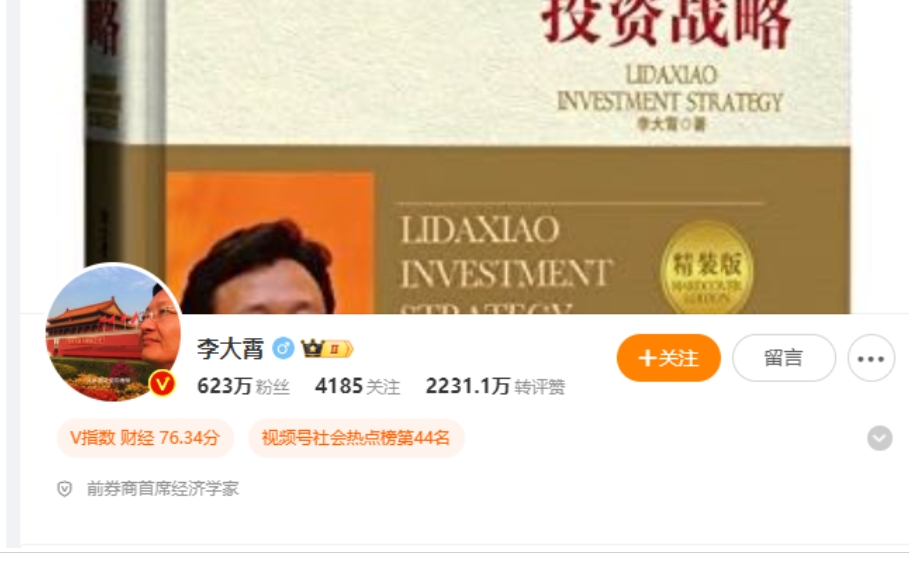Click the plus sign in follow button
The image size is (909, 561).
647,358
